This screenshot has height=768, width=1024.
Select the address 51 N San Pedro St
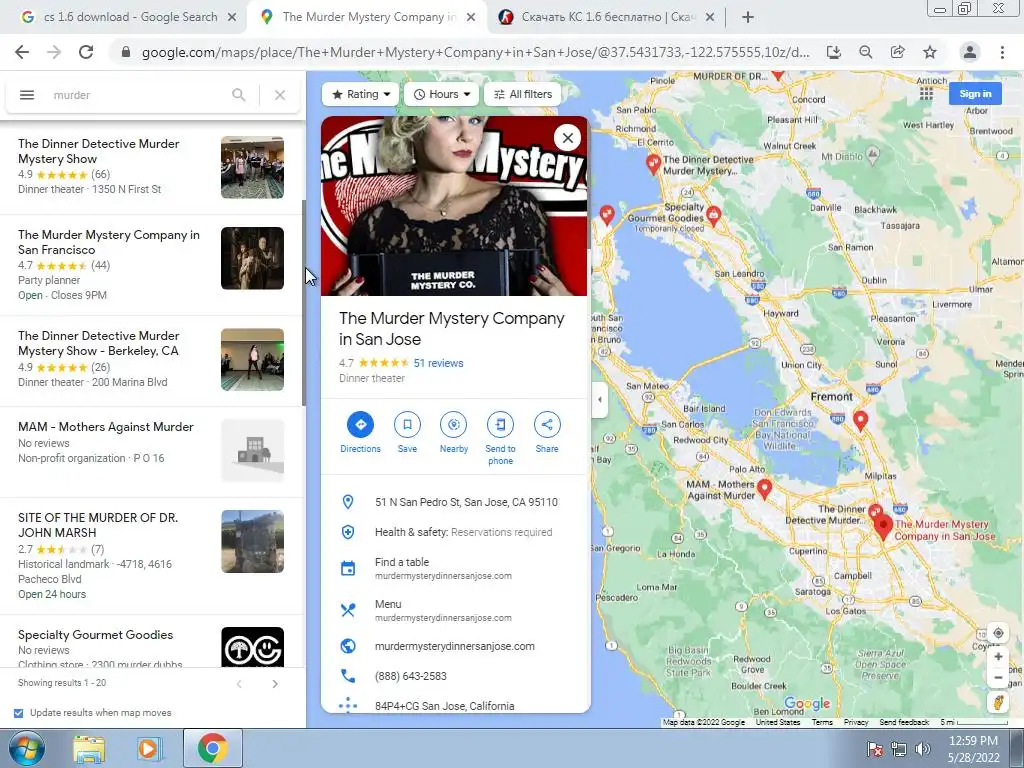pyautogui.click(x=466, y=502)
